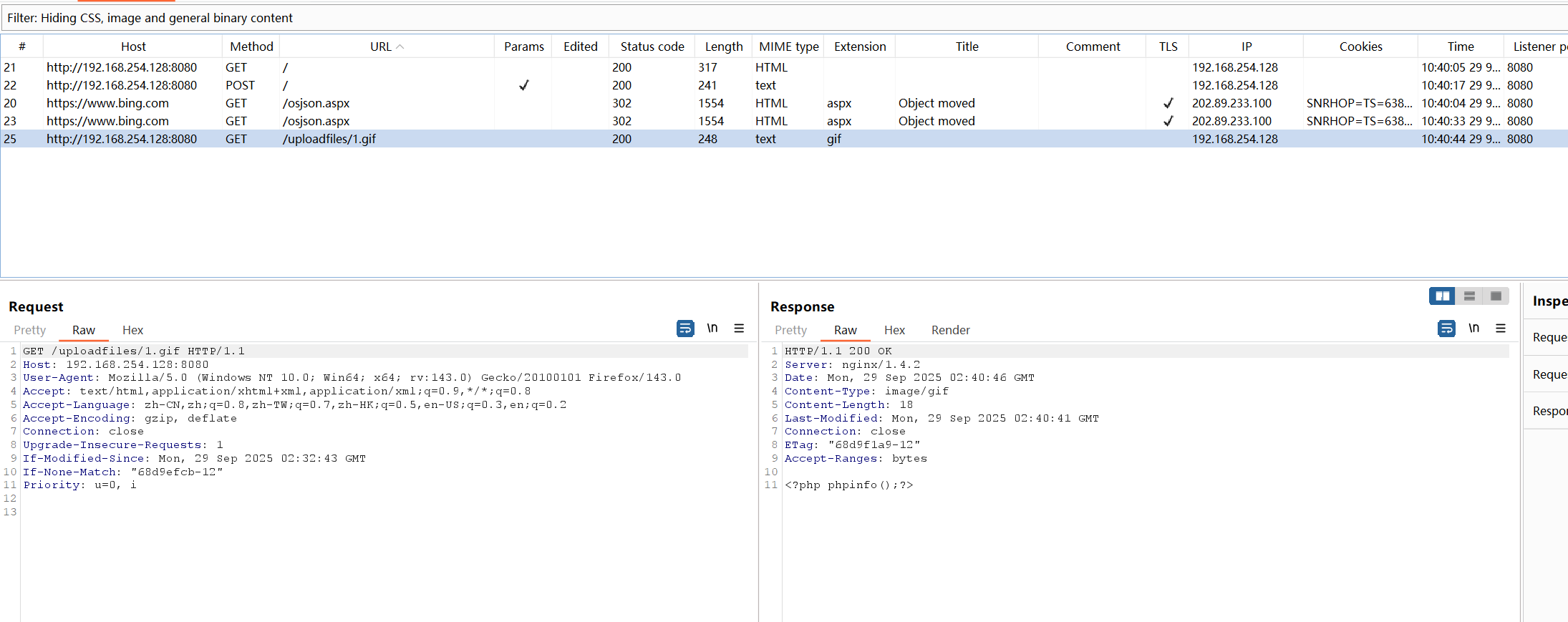Open the Pretty tab in Response panel
Screen dimensions: 1568x622
pos(790,330)
